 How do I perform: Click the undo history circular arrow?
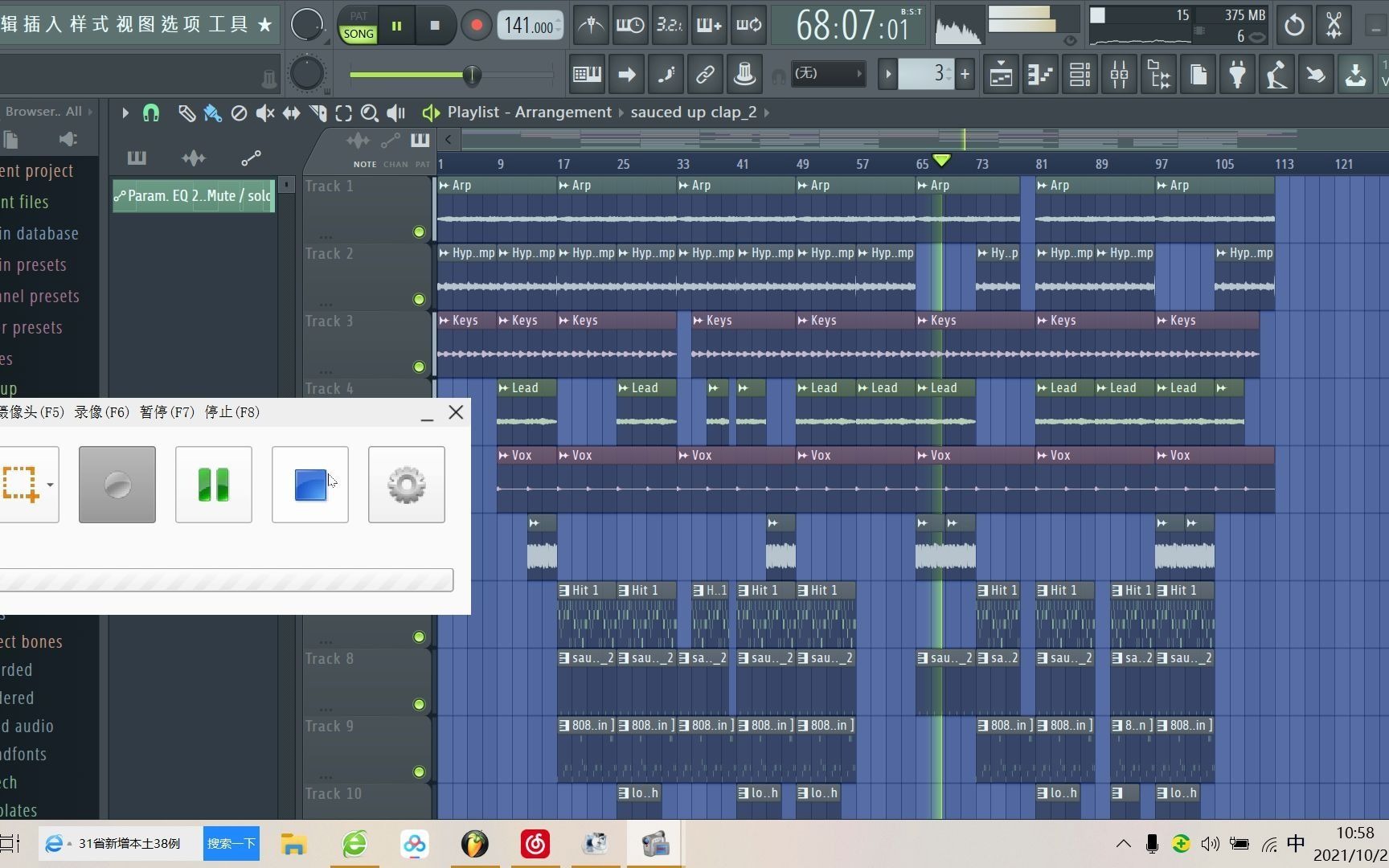pyautogui.click(x=1294, y=25)
